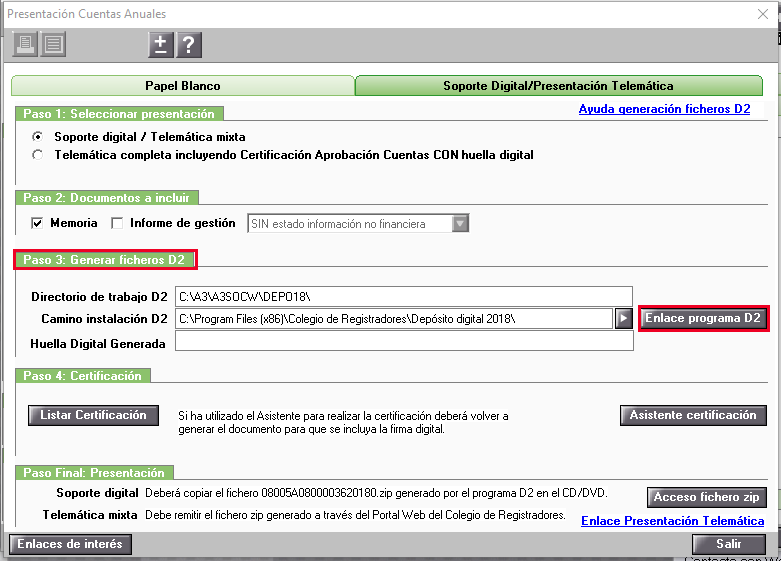Image resolution: width=781 pixels, height=561 pixels.
Task: Open the question mark help icon
Action: (189, 45)
